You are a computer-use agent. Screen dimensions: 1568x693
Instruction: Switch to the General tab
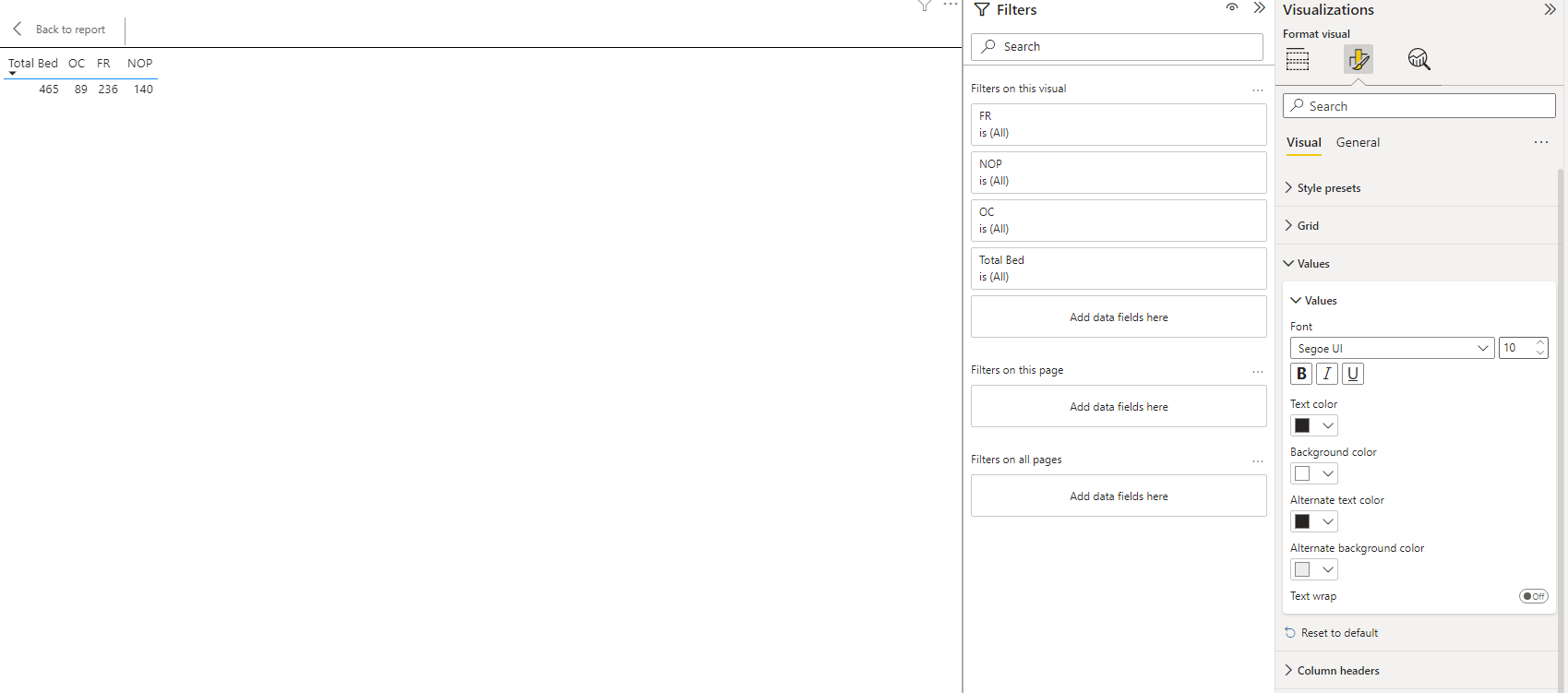pyautogui.click(x=1358, y=142)
